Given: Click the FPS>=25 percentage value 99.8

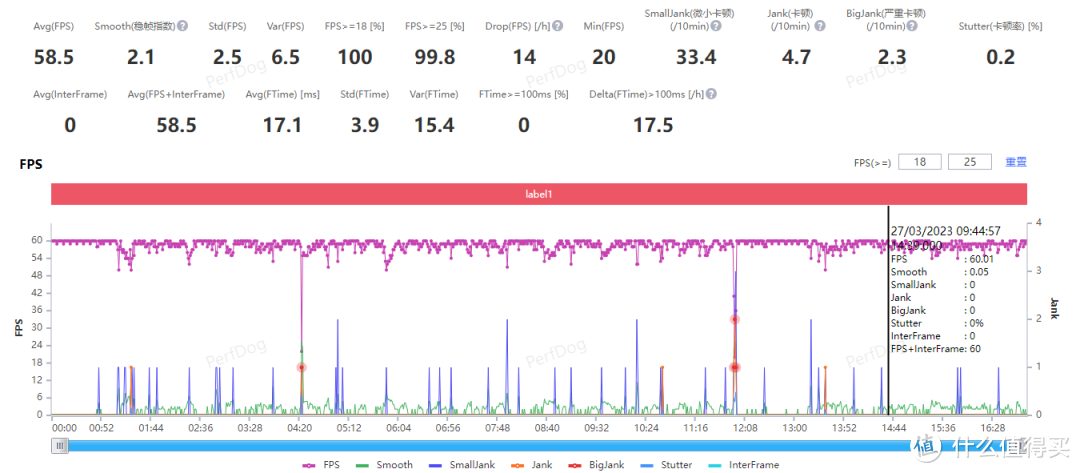Looking at the screenshot, I should pos(435,57).
